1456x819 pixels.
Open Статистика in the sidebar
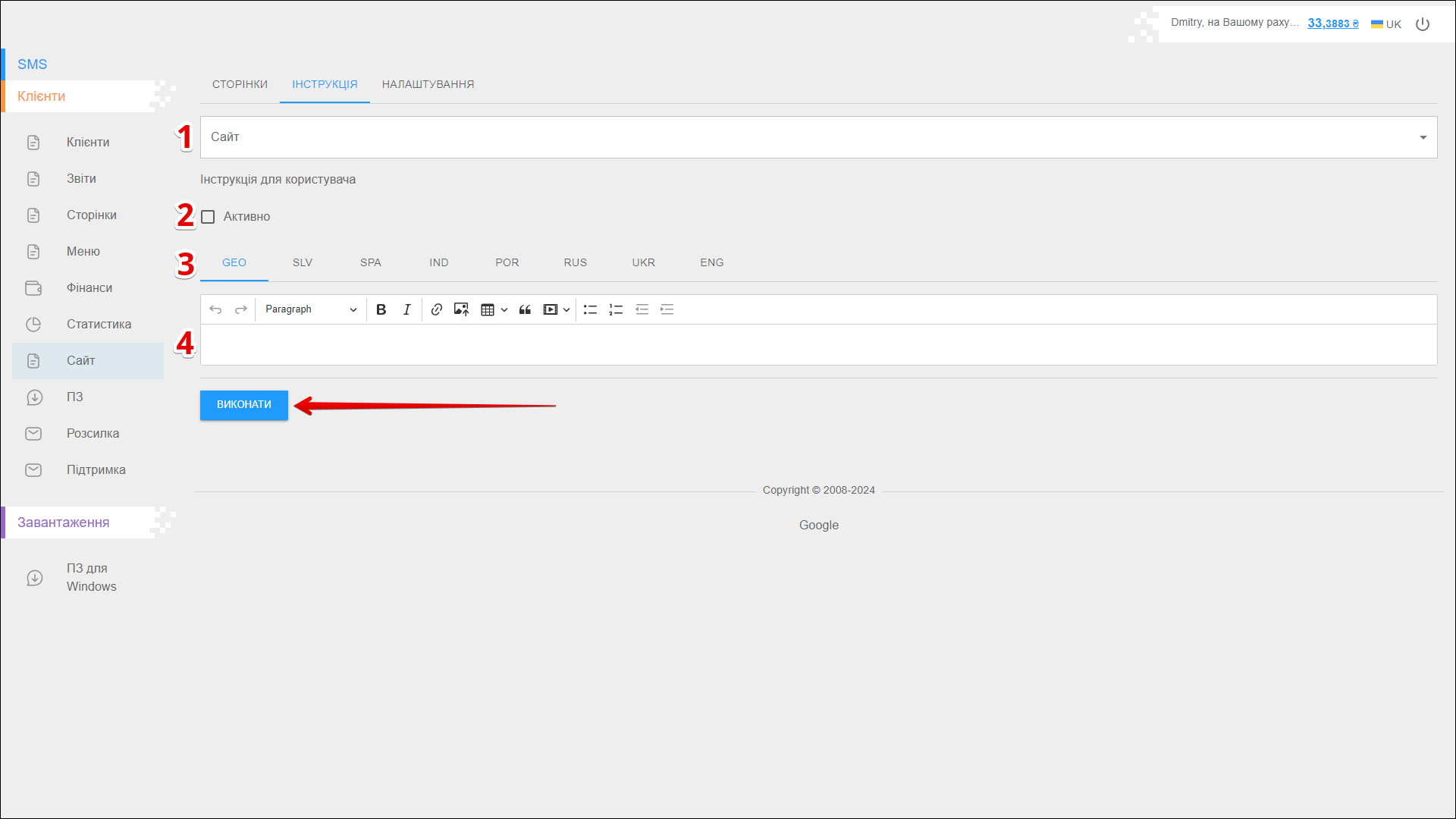pos(99,324)
